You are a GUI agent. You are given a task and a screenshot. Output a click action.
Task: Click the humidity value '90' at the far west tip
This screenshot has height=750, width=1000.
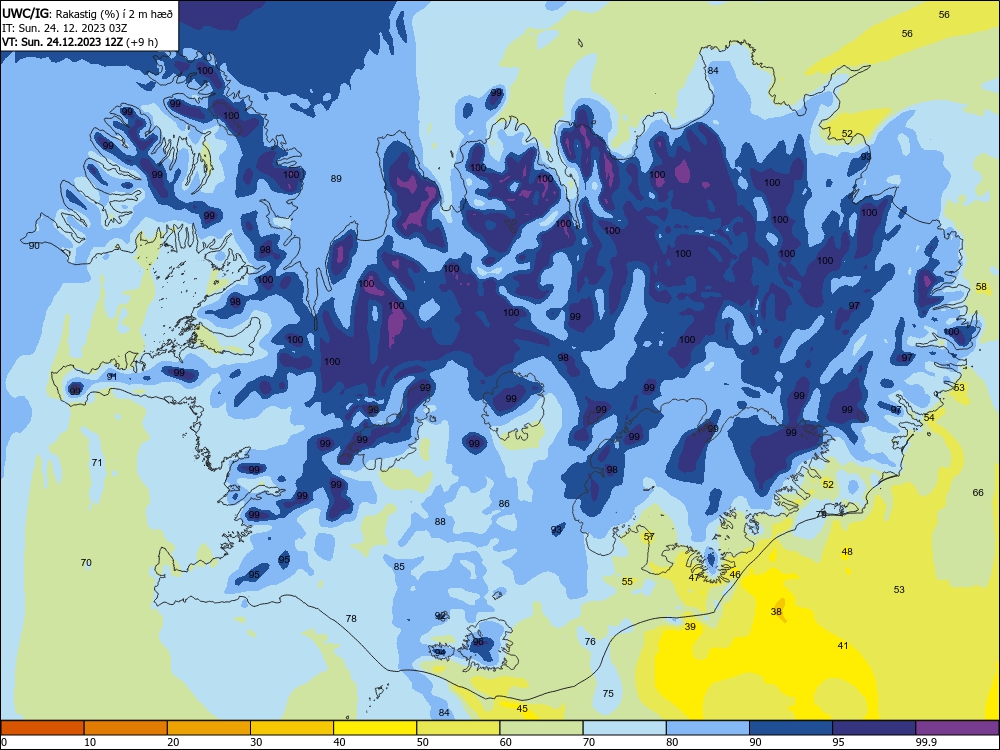34,246
